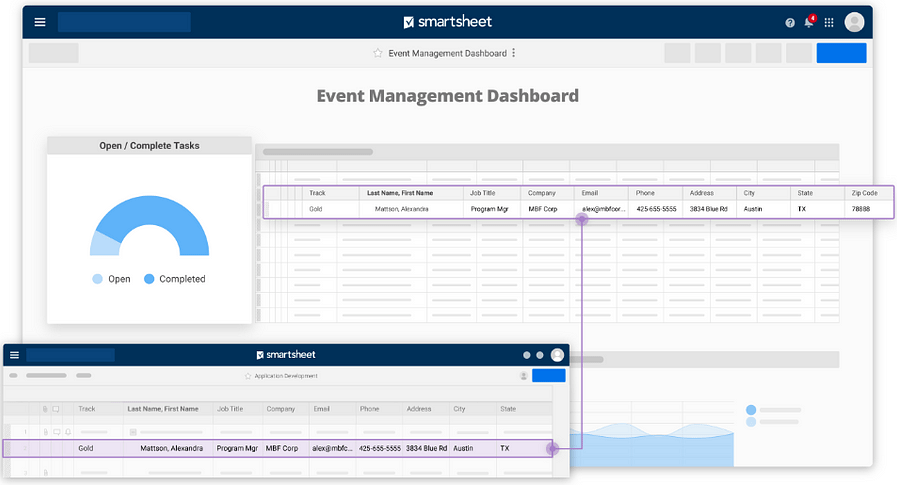Click the Open segment of the half-donut chart
The height and width of the screenshot is (485, 897).
[x=104, y=244]
